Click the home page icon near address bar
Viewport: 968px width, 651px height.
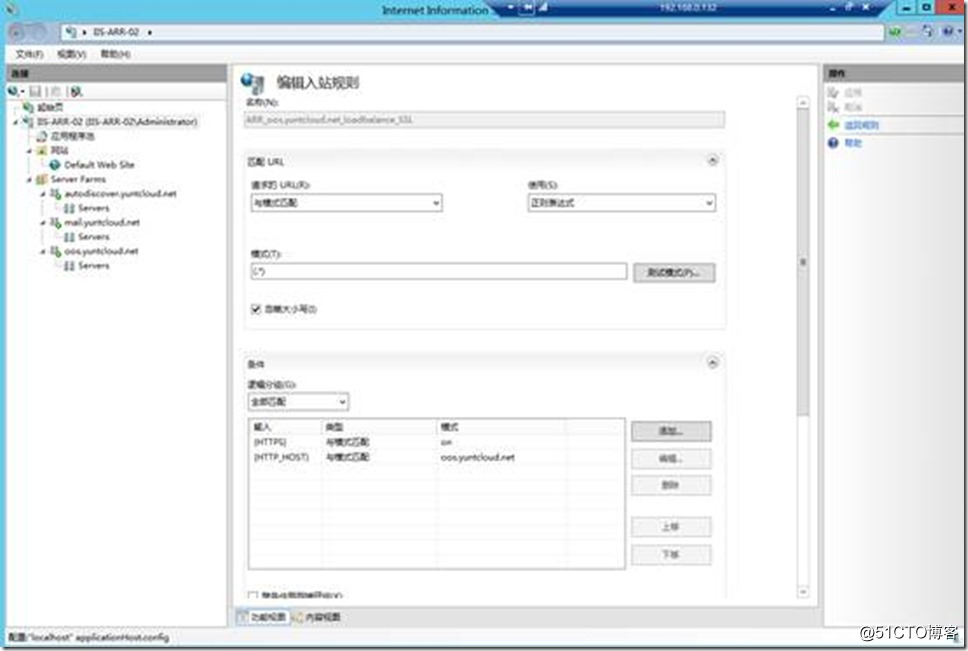pyautogui.click(x=928, y=31)
